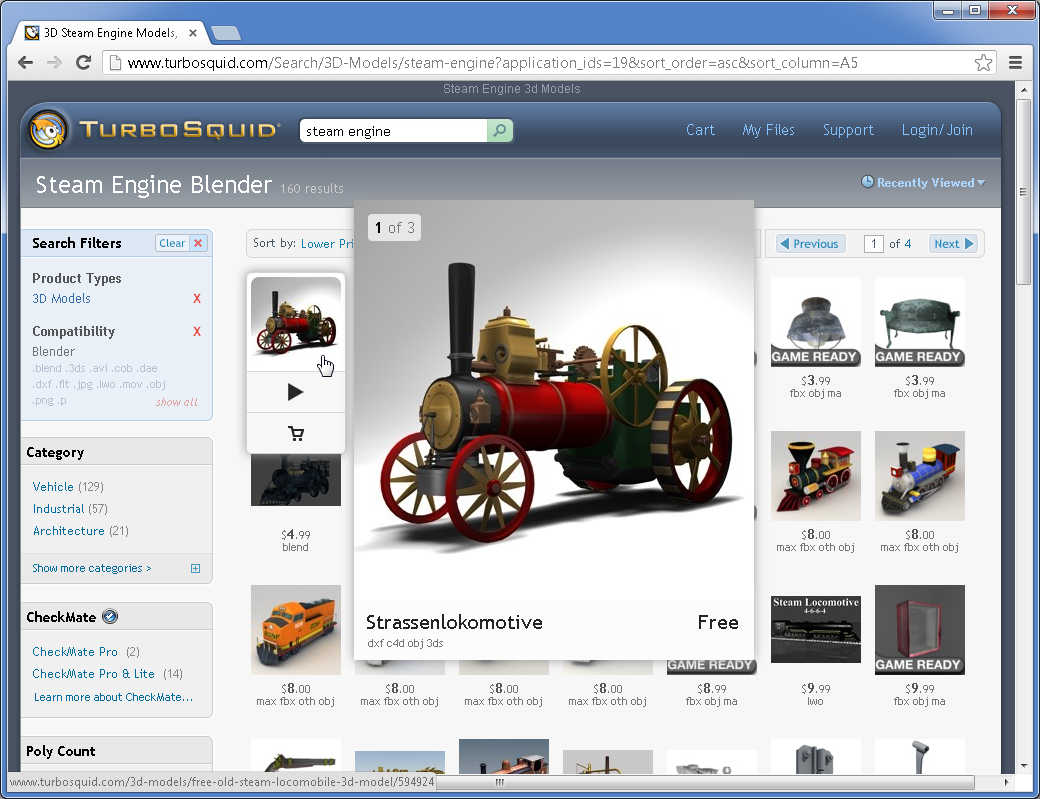Go to Next results page
Screen dimensions: 1040x799
tap(953, 243)
